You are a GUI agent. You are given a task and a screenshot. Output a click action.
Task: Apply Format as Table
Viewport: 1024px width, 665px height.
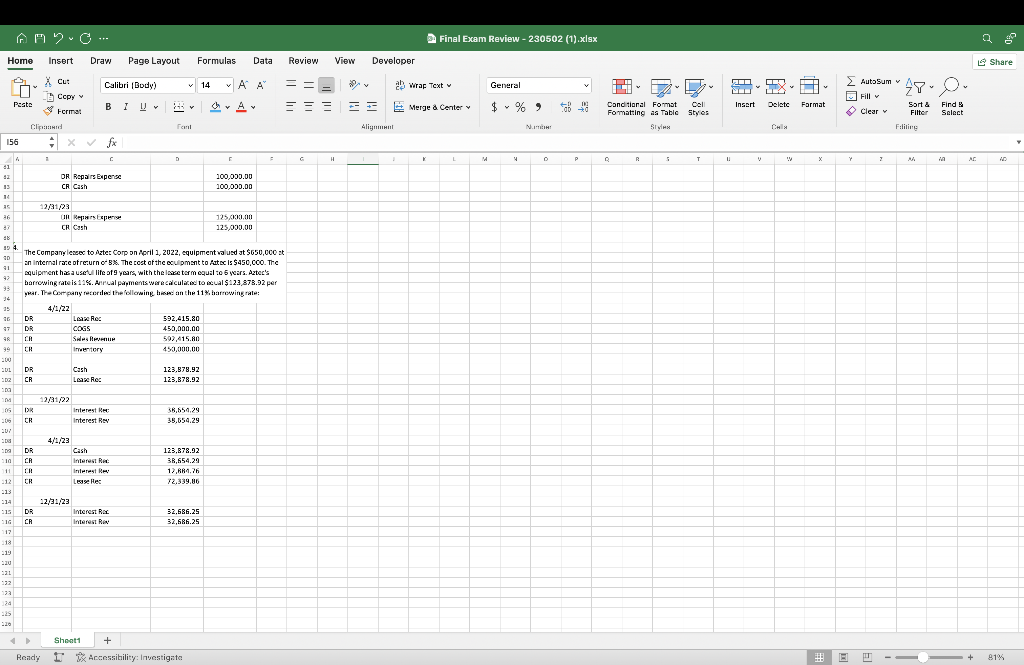coord(665,95)
